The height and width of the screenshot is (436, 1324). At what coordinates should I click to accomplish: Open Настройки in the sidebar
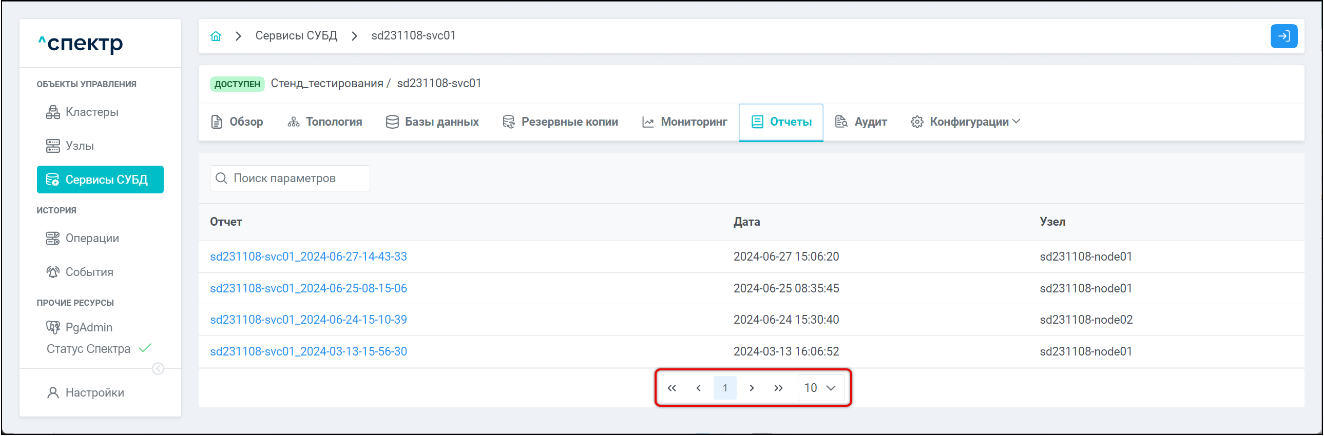point(94,393)
